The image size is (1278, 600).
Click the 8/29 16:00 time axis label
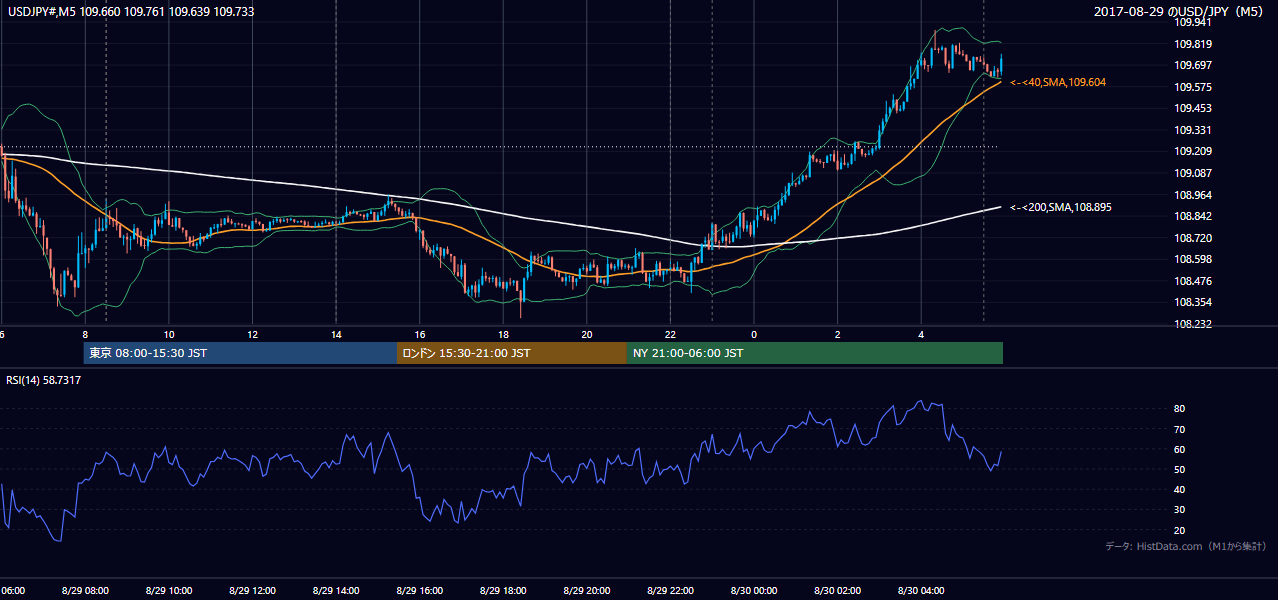(419, 590)
